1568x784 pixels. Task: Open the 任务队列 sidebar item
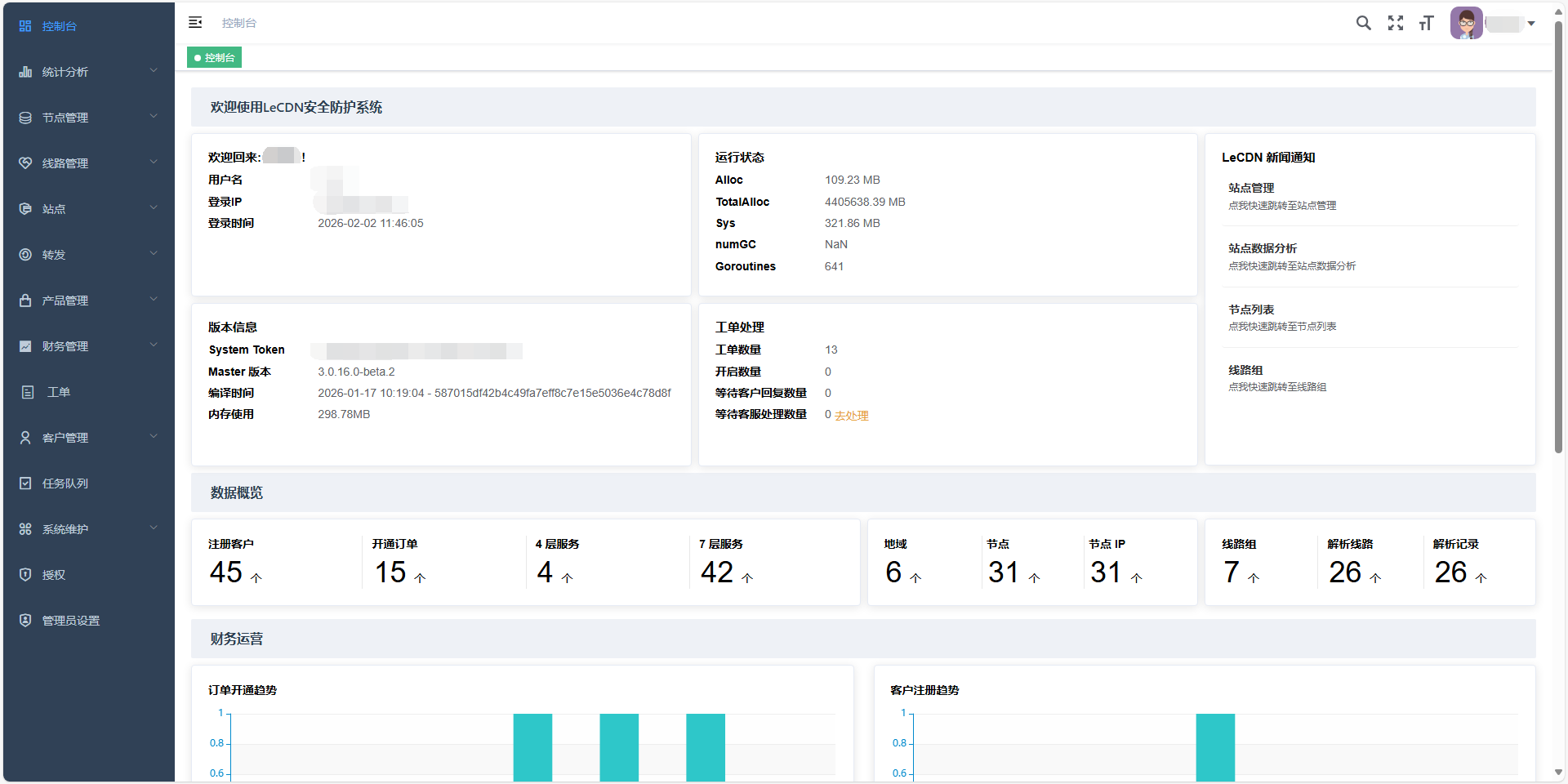coord(65,483)
